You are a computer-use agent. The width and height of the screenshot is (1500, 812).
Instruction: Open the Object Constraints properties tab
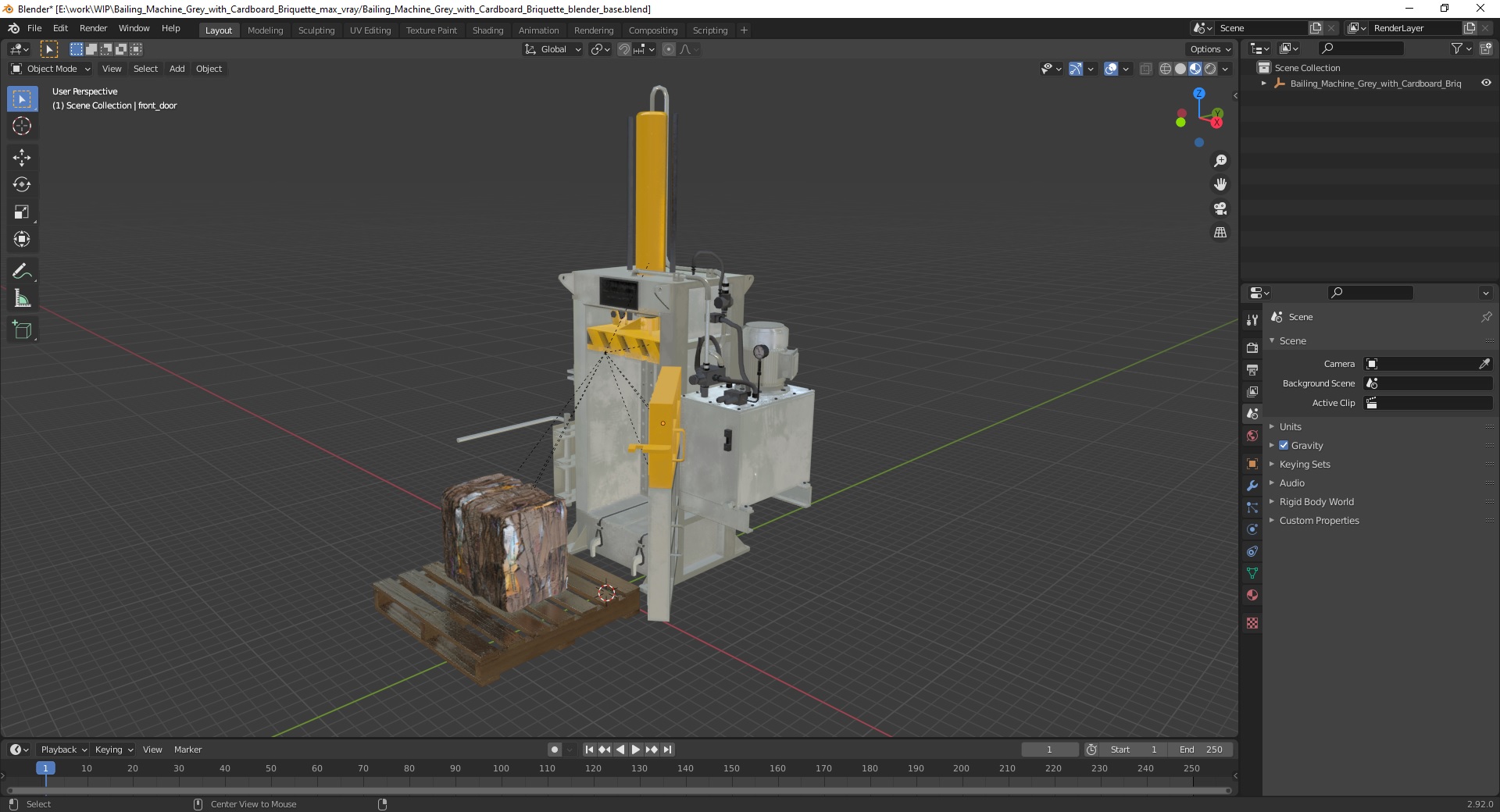(1252, 551)
